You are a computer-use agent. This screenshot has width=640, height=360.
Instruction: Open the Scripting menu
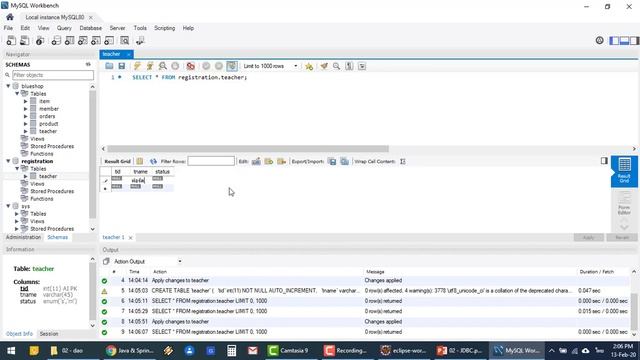coord(164,28)
